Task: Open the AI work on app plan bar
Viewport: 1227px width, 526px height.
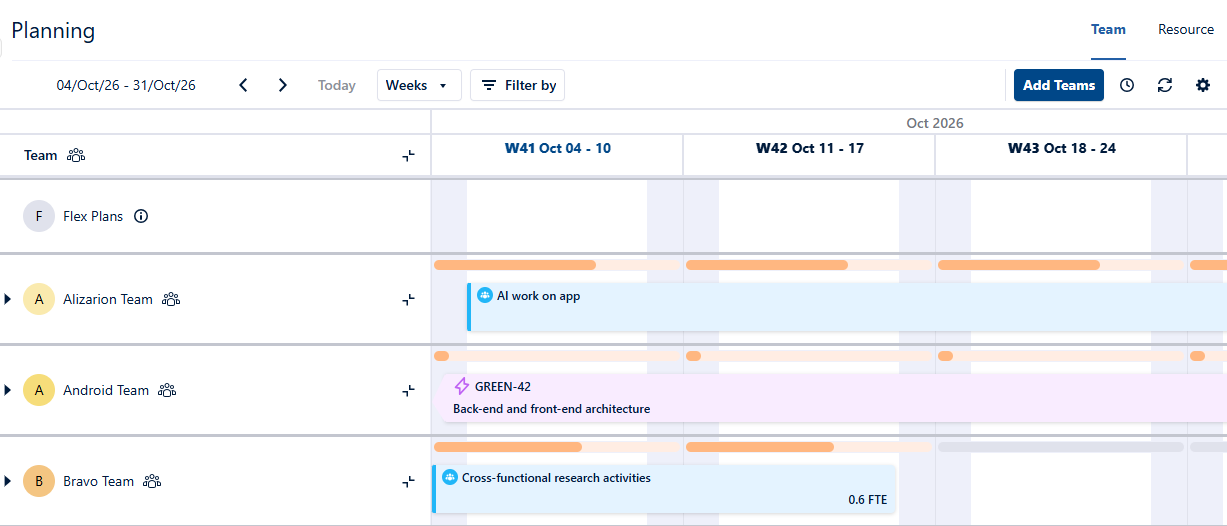Action: (x=846, y=307)
